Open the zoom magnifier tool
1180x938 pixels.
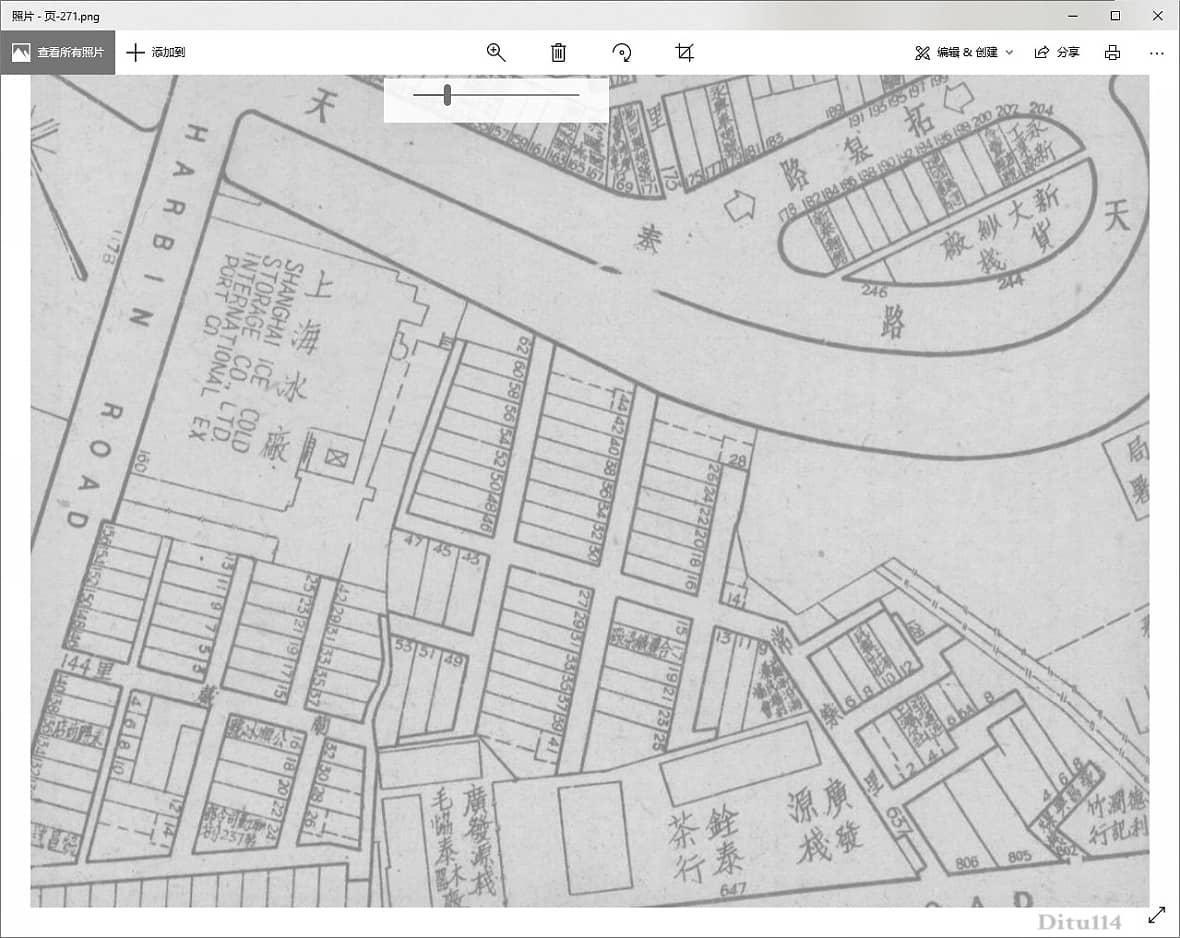point(496,52)
